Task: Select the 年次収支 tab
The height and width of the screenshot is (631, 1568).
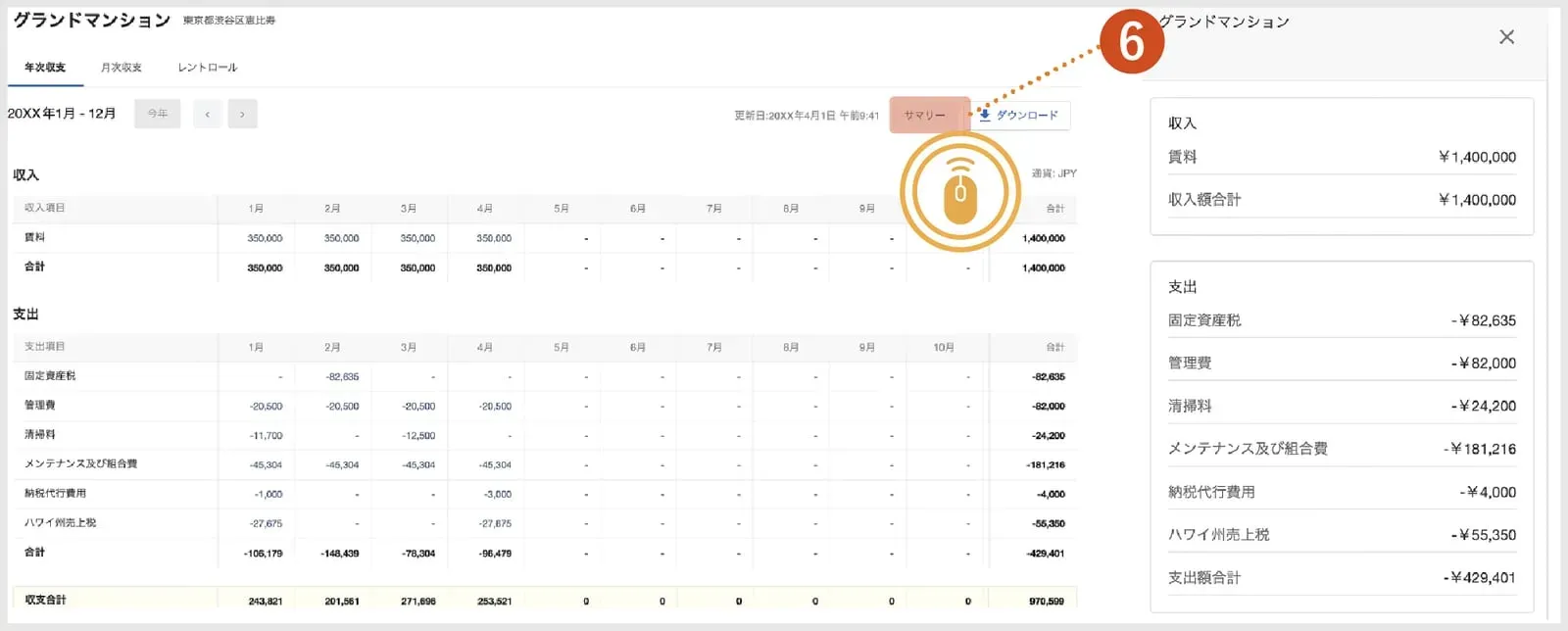Action: pyautogui.click(x=45, y=68)
